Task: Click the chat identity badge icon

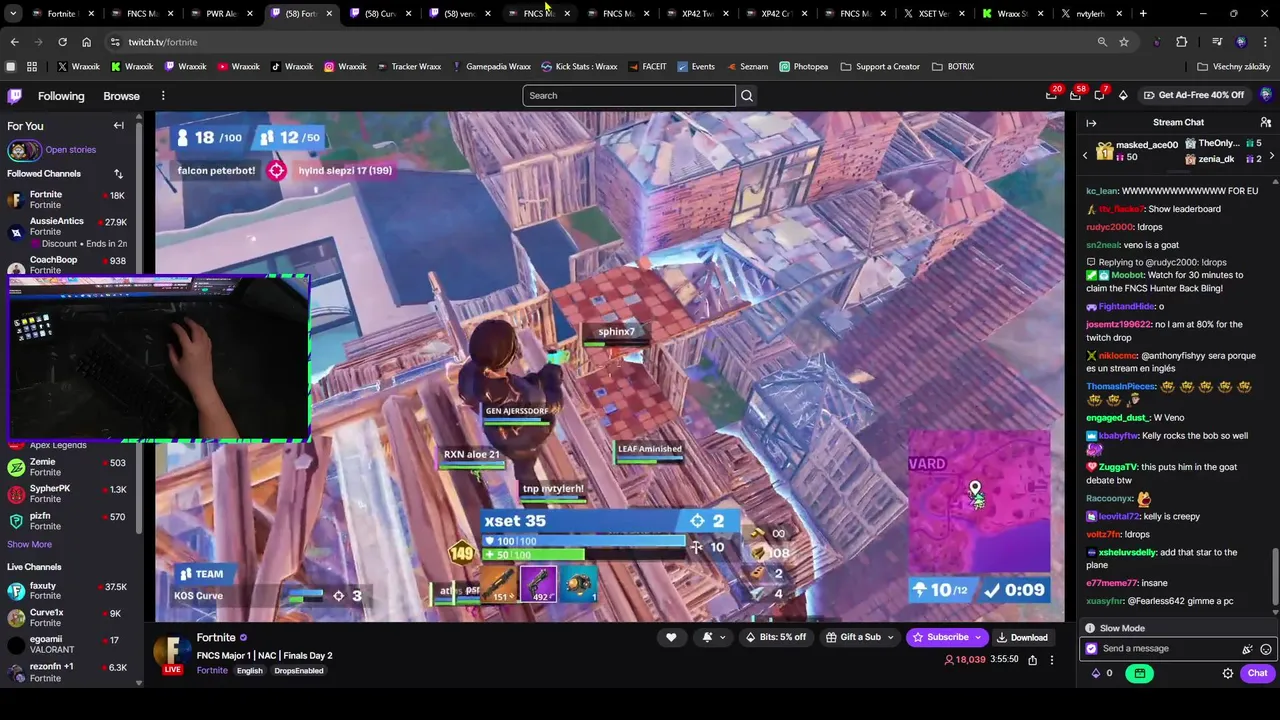Action: pos(1092,649)
